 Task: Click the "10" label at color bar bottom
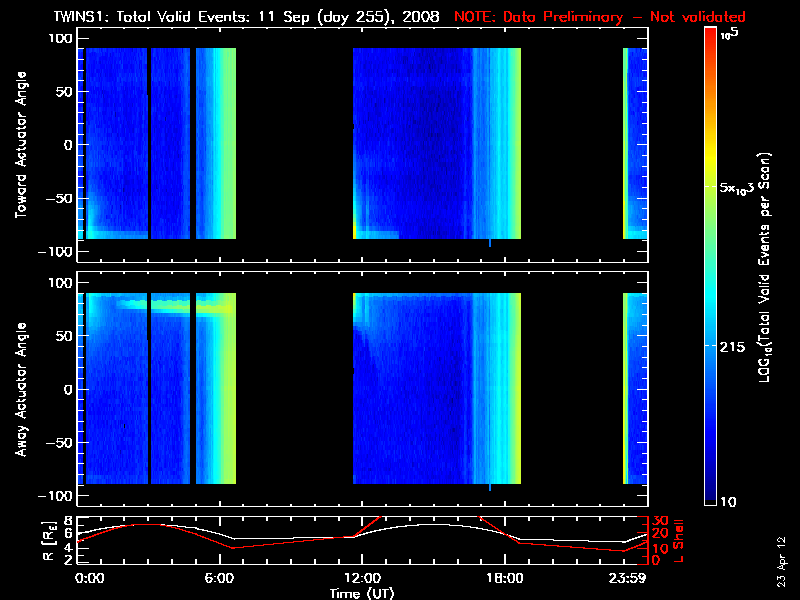click(x=728, y=502)
